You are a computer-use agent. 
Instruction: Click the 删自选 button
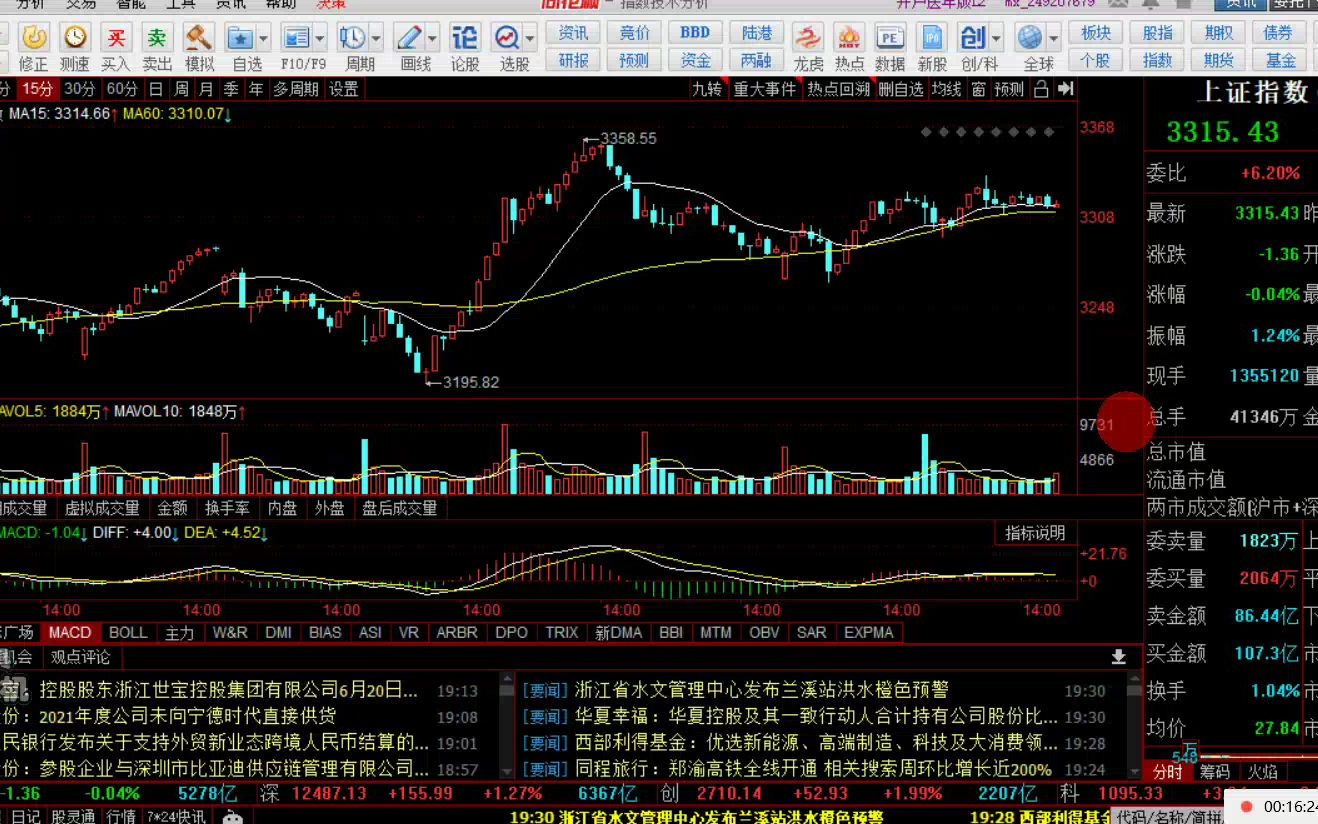(901, 89)
